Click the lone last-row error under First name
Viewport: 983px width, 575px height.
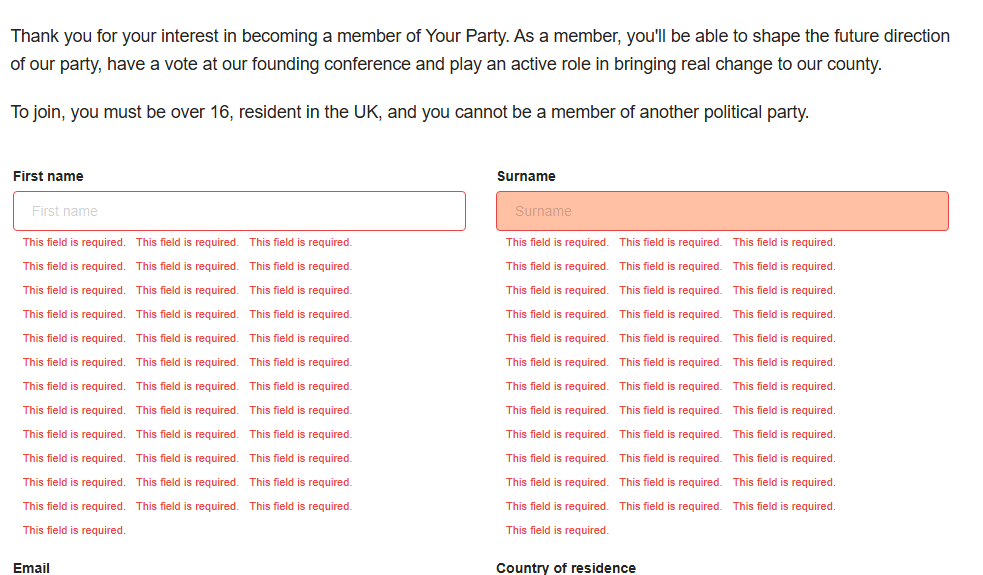(74, 530)
